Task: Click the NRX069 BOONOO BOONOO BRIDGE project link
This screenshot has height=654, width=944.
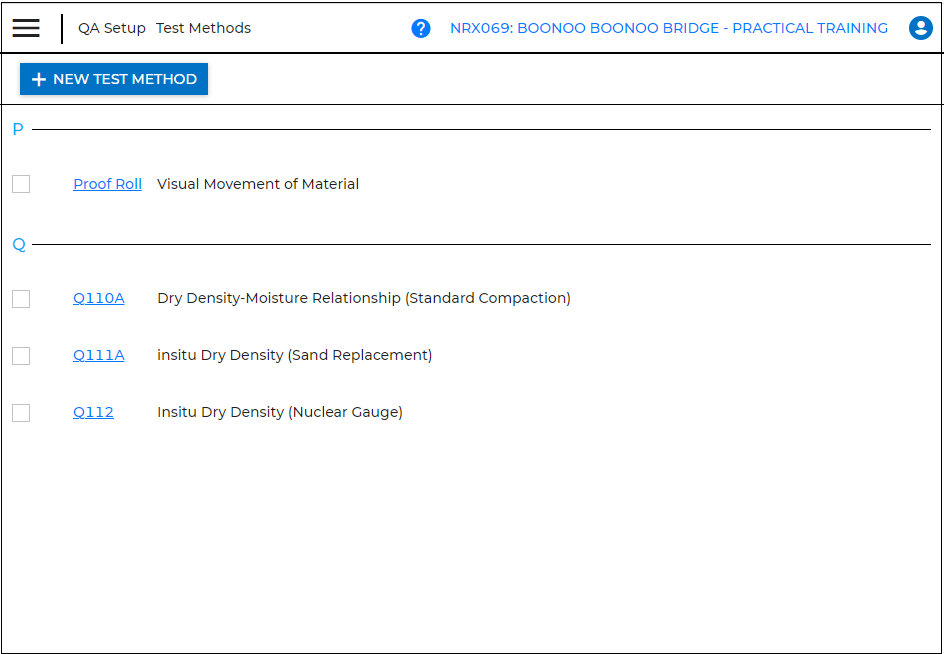Action: click(670, 28)
